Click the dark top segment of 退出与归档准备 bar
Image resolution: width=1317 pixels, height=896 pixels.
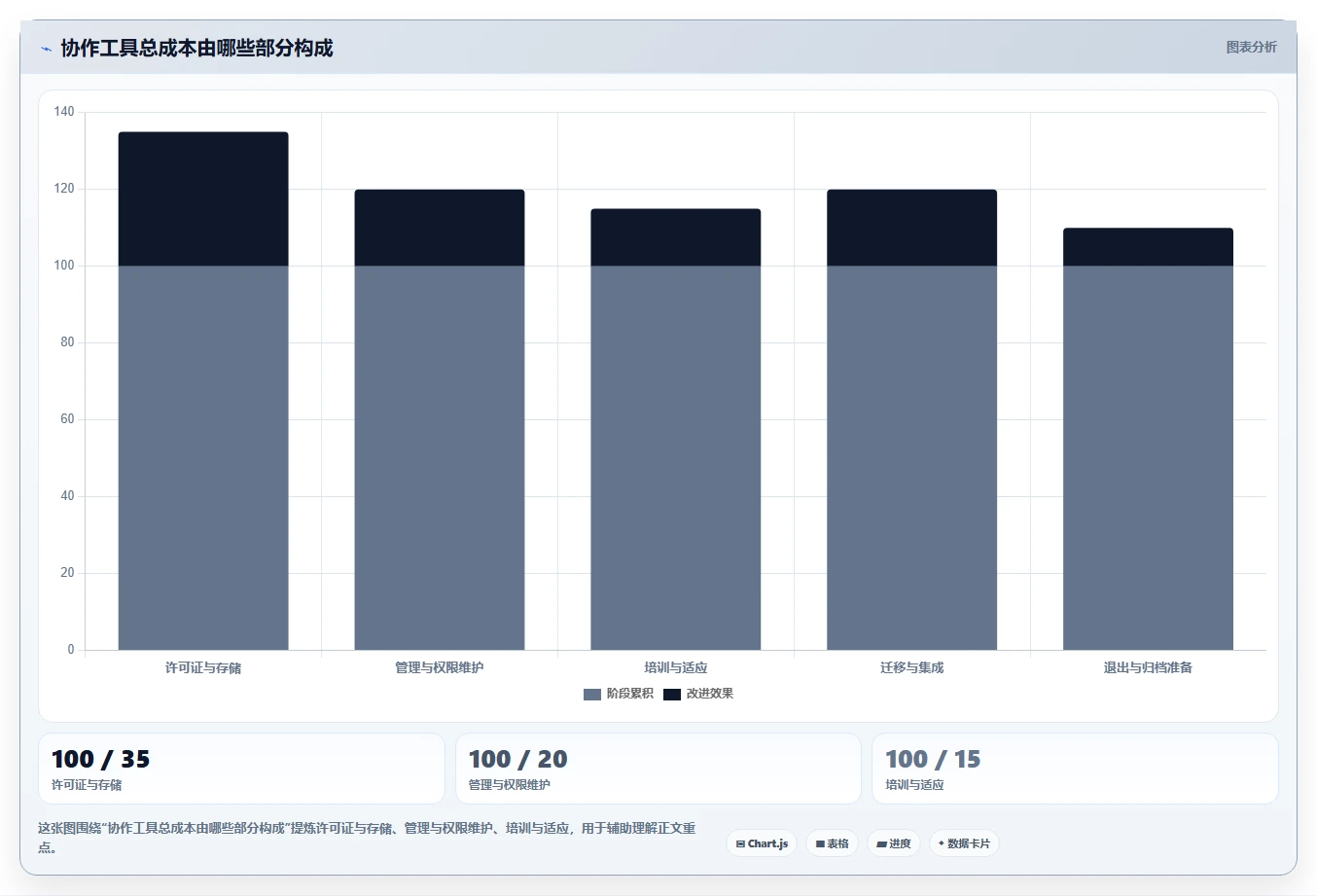pyautogui.click(x=1148, y=247)
